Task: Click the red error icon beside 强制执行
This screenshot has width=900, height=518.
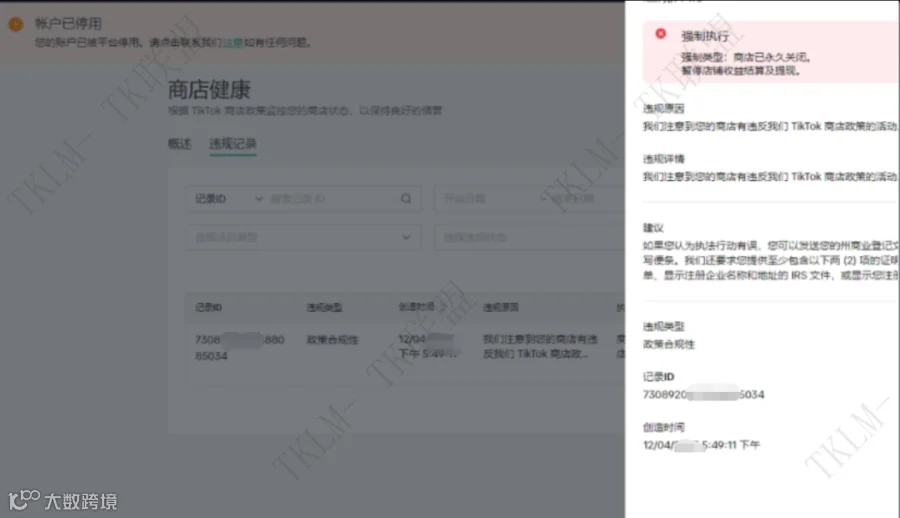Action: click(661, 34)
